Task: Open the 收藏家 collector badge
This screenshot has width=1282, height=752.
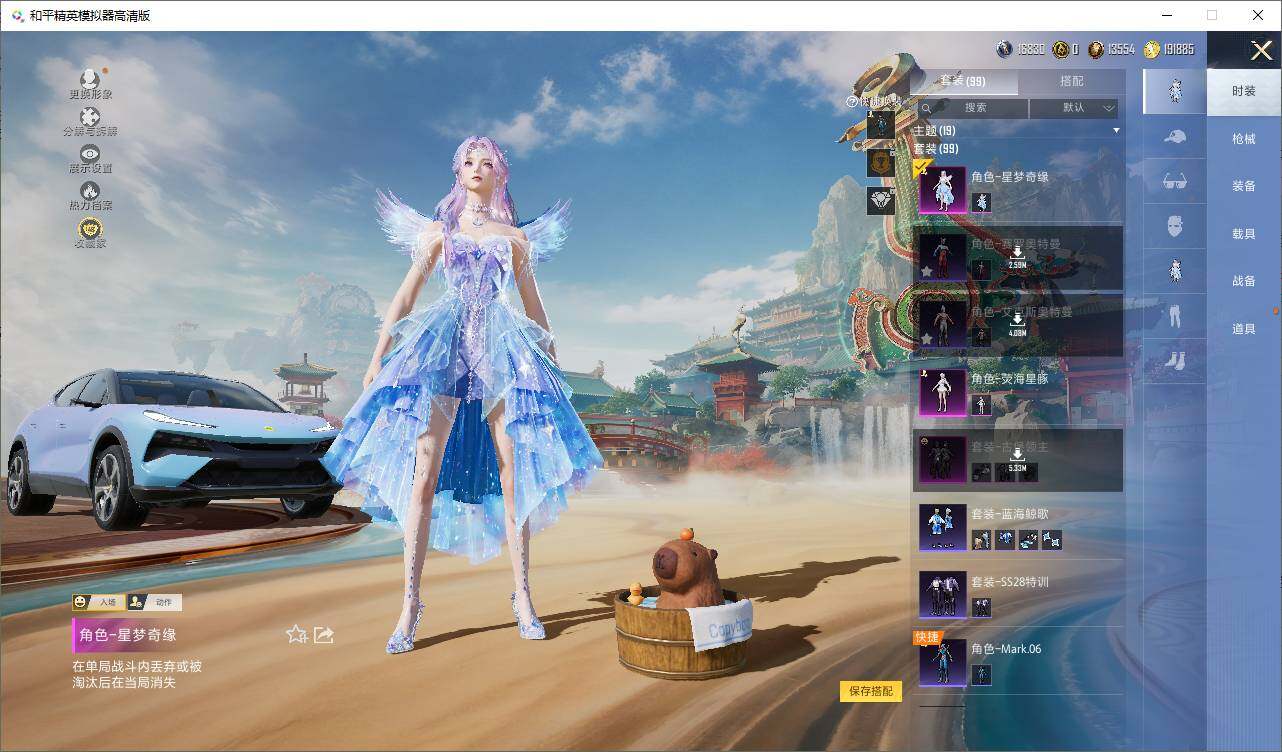Action: (x=90, y=229)
